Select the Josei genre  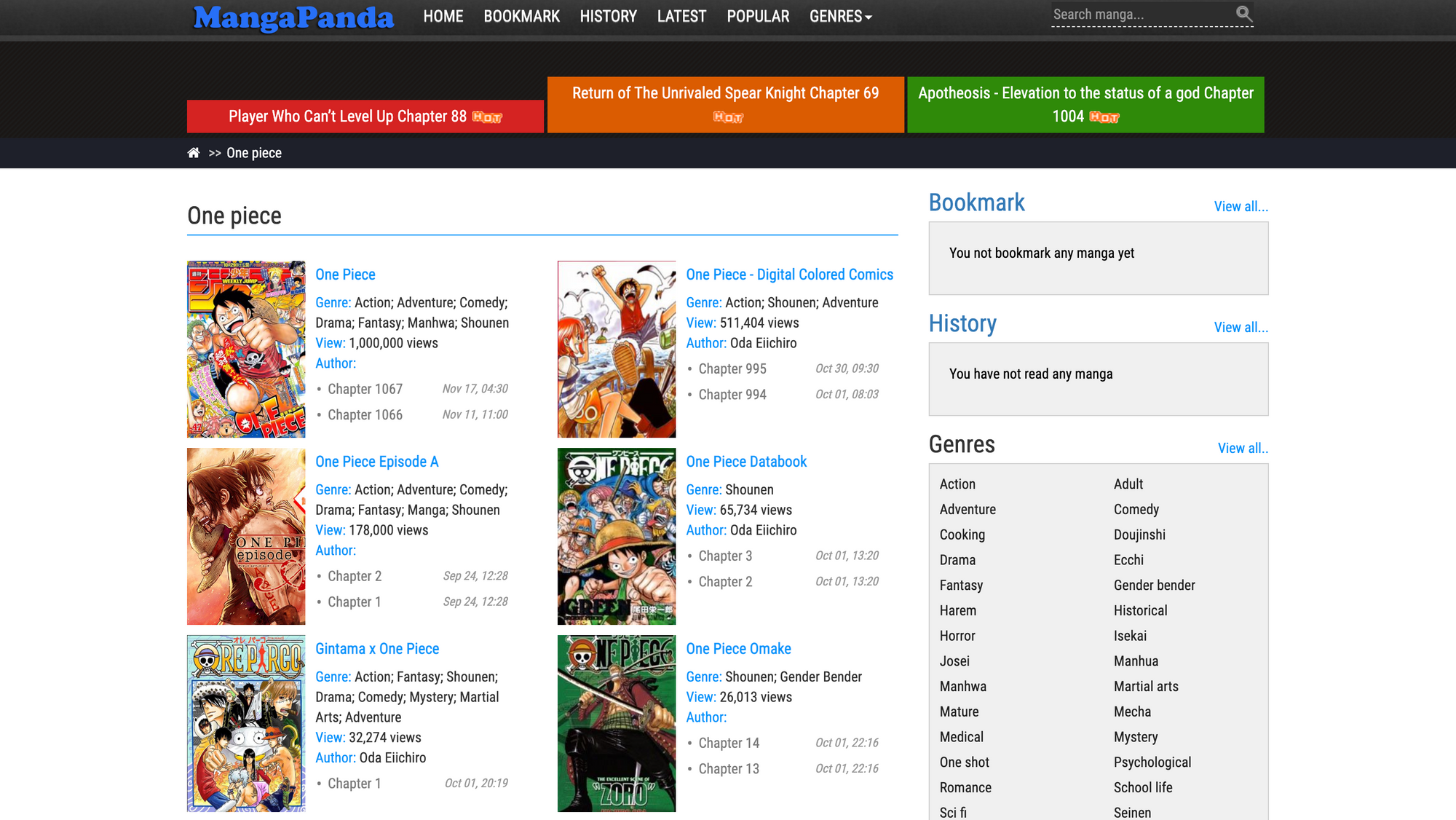click(x=954, y=661)
